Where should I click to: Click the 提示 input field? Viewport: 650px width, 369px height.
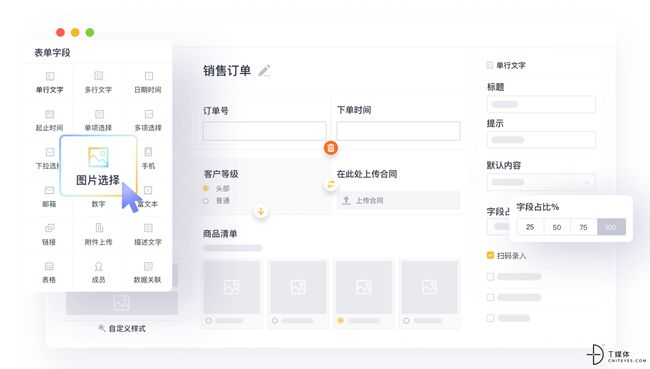541,140
